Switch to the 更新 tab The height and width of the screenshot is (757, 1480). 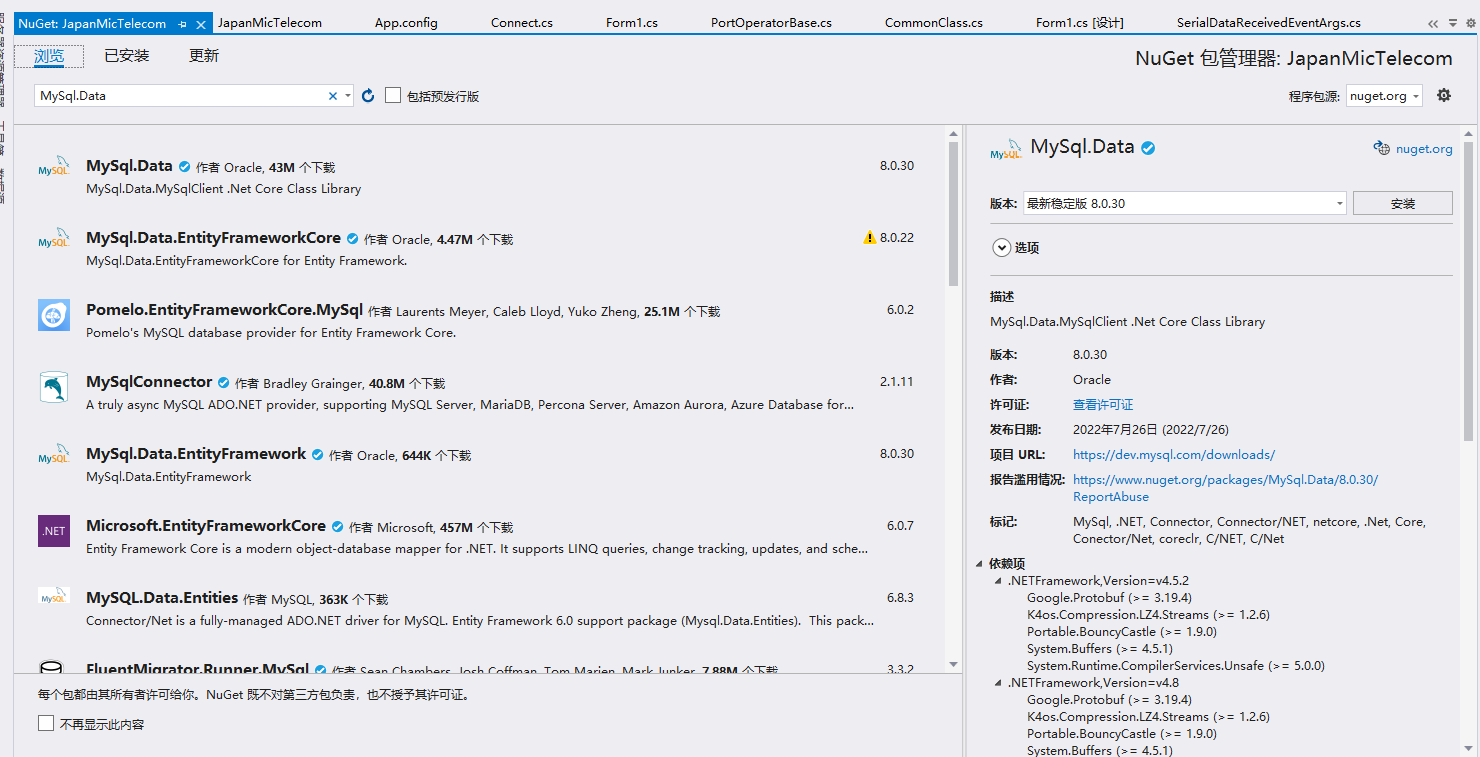coord(204,56)
